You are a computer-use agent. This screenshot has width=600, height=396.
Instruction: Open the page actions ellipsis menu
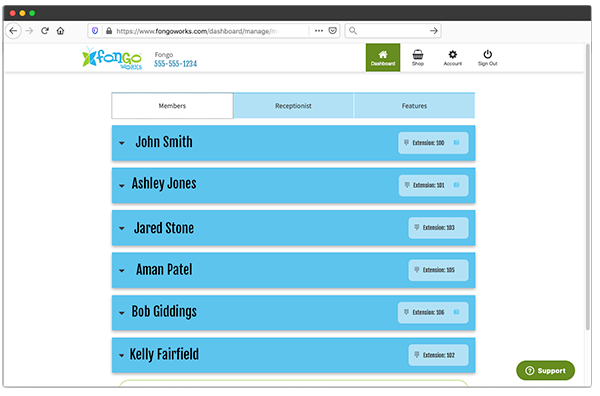click(x=318, y=31)
